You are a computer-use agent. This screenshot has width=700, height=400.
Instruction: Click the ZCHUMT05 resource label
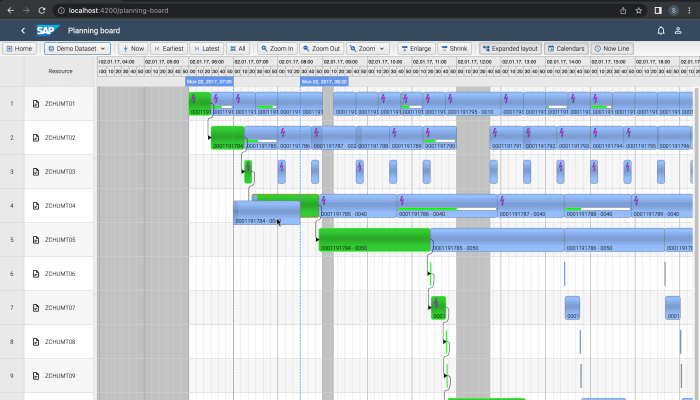point(60,240)
